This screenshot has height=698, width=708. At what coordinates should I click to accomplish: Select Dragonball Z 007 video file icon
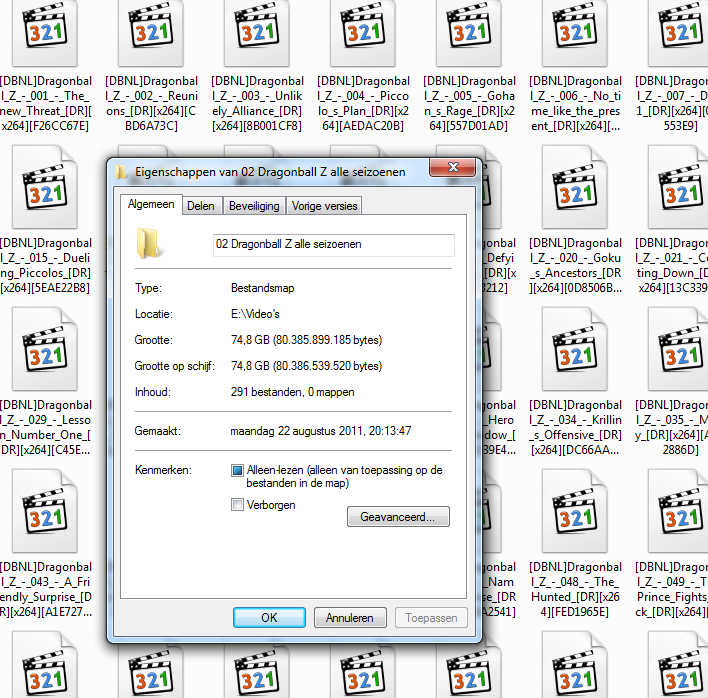tap(679, 33)
